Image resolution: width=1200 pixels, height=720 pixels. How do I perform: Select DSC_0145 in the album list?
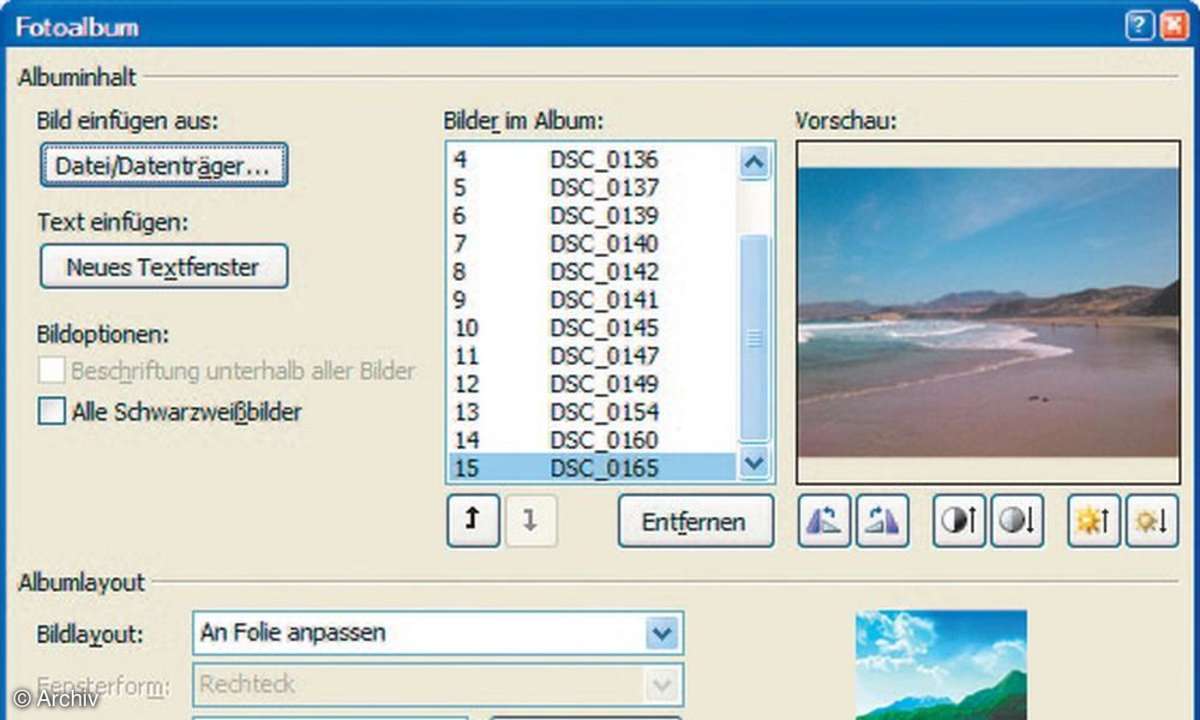coord(593,327)
